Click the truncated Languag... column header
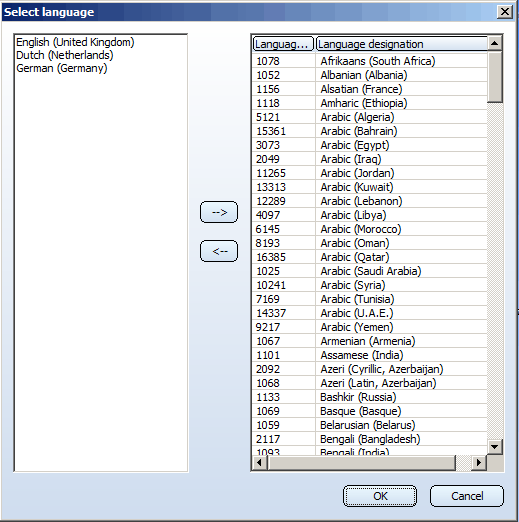Screen dimensions: 519x522 coord(283,44)
